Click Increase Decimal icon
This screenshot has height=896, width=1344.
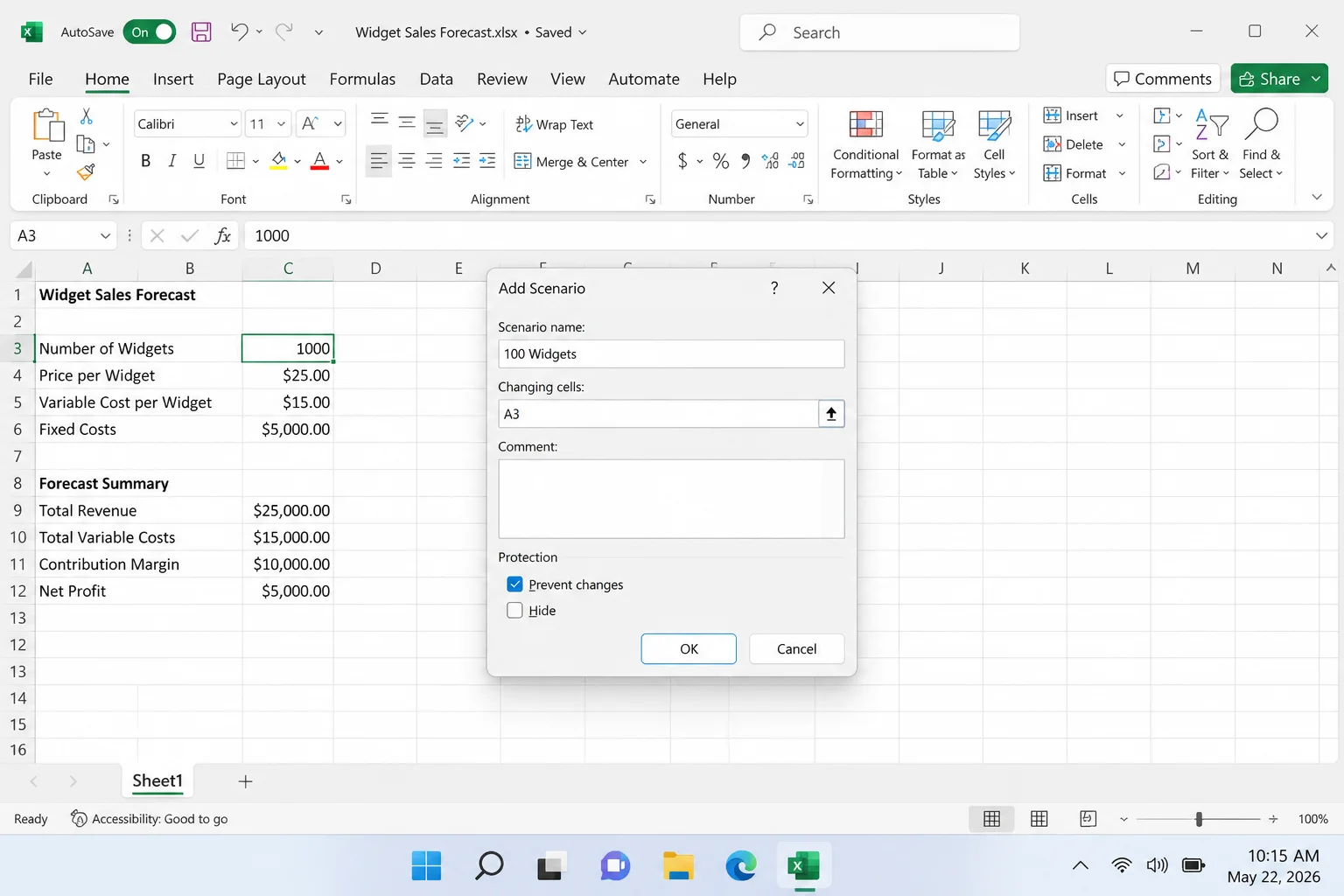tap(770, 161)
